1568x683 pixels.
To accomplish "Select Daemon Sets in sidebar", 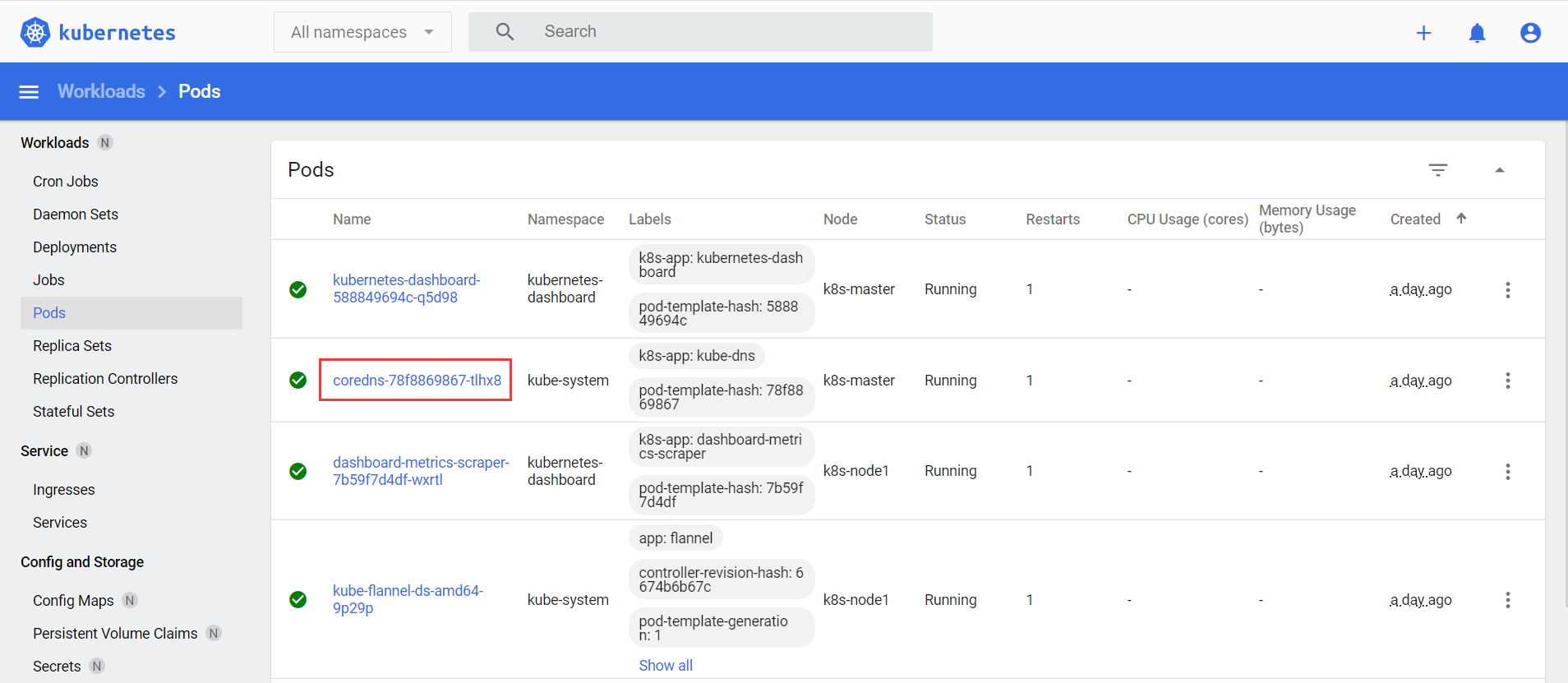I will pyautogui.click(x=76, y=215).
